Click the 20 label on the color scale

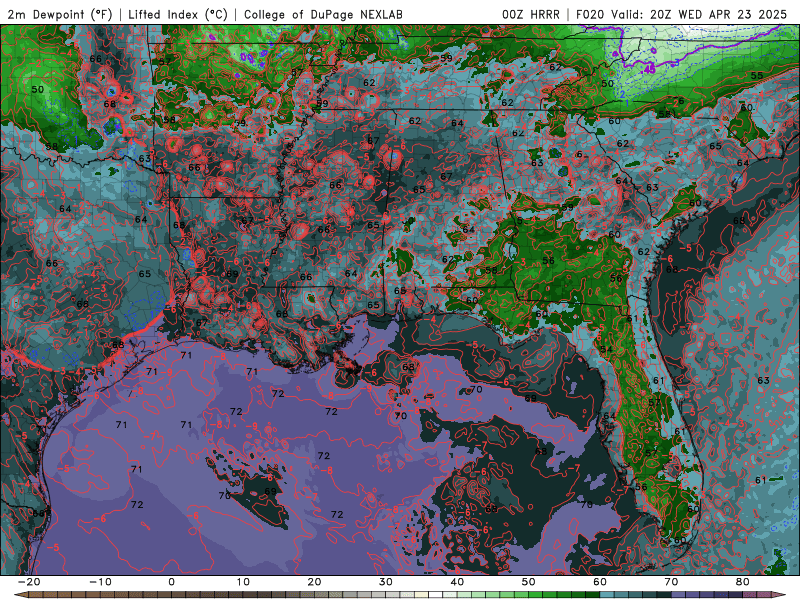pyautogui.click(x=314, y=582)
